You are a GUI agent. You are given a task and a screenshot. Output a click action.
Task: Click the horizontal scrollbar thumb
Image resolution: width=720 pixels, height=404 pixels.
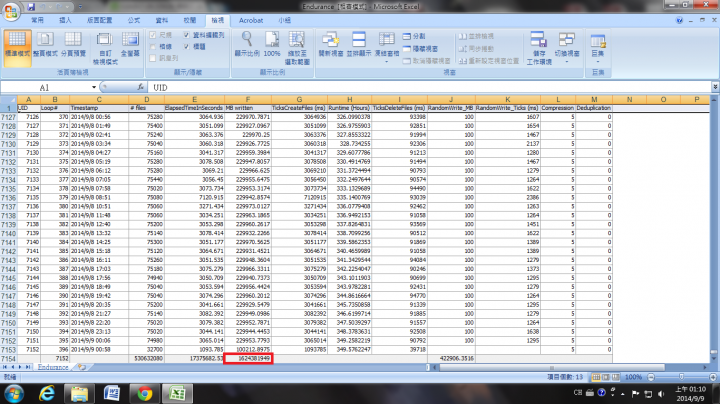(x=552, y=367)
